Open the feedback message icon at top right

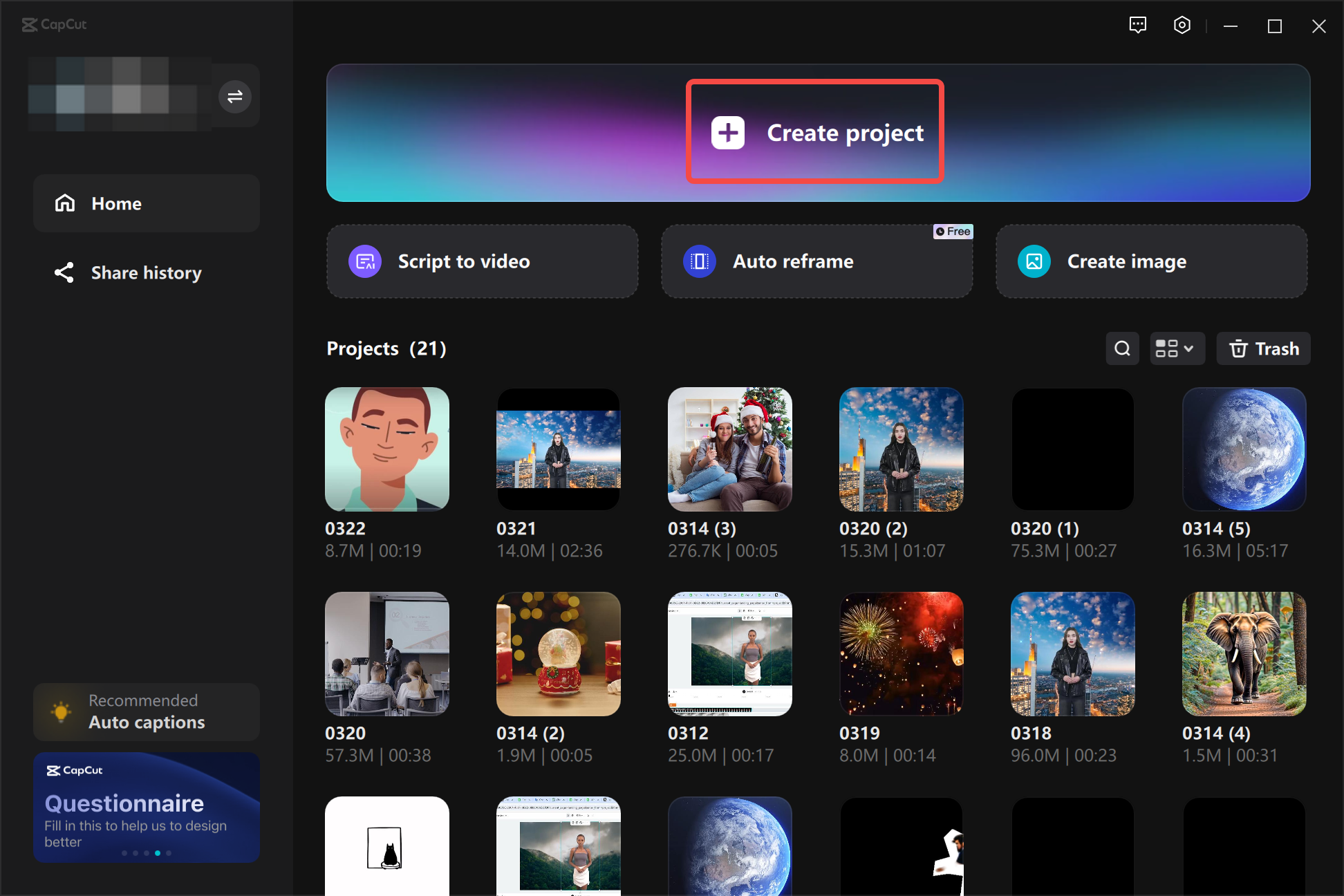[x=1138, y=25]
